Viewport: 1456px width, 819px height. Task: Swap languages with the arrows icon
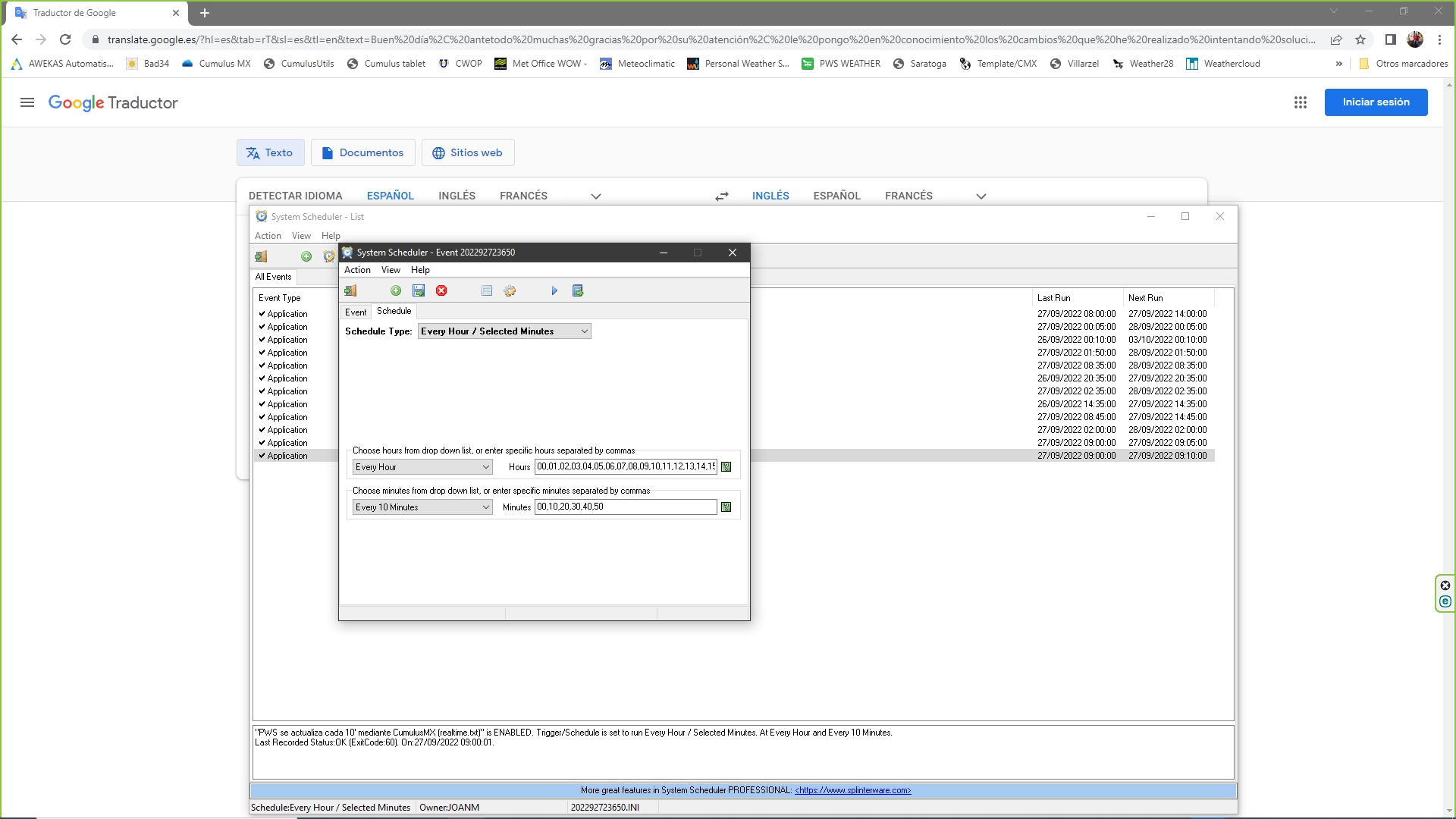[x=722, y=196]
